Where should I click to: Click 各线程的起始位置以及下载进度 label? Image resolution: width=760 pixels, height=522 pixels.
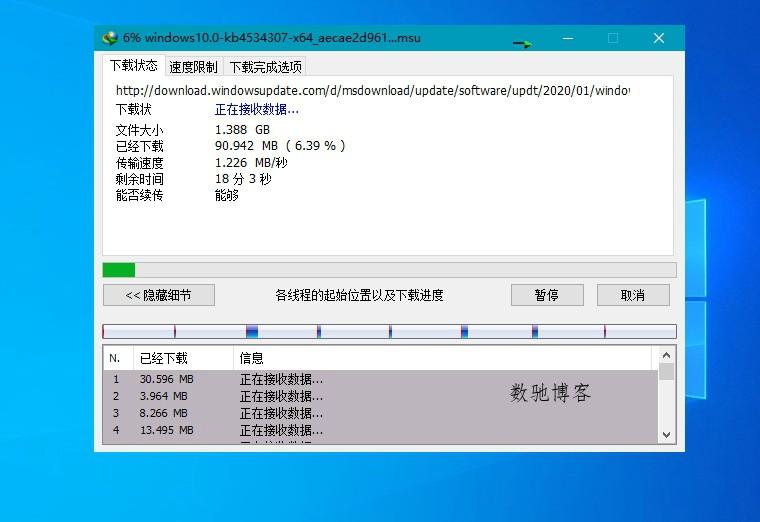click(x=359, y=295)
